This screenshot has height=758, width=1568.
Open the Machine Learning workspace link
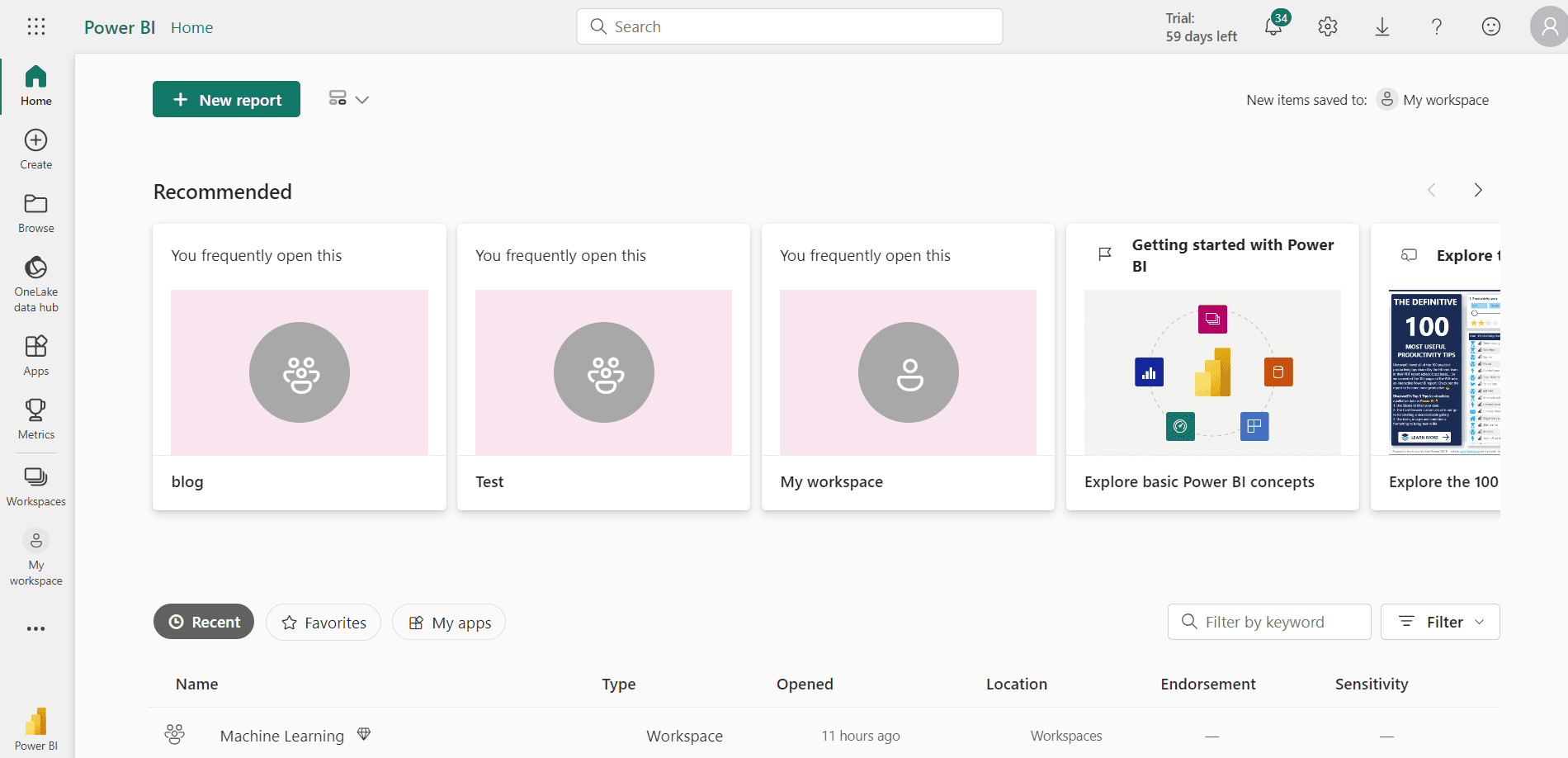pos(282,735)
